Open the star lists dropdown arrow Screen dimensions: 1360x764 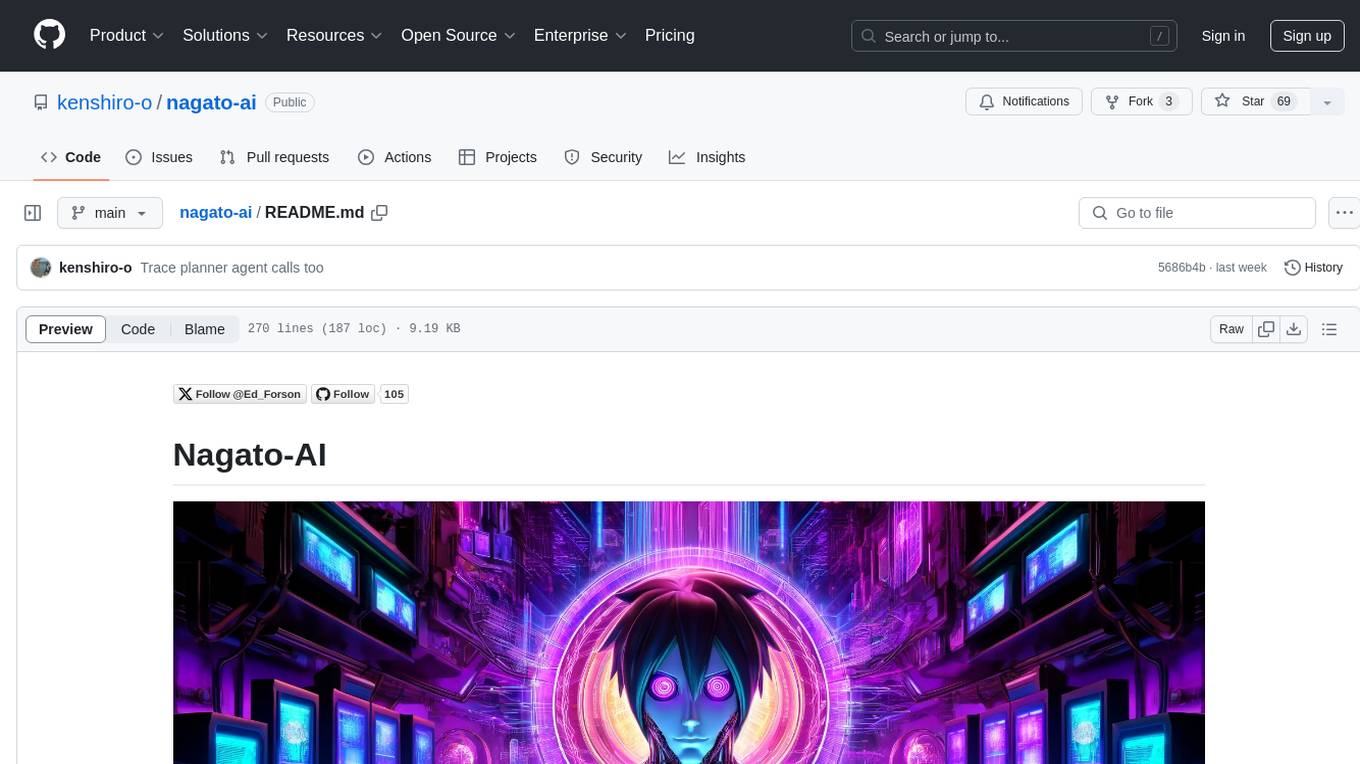(x=1327, y=102)
